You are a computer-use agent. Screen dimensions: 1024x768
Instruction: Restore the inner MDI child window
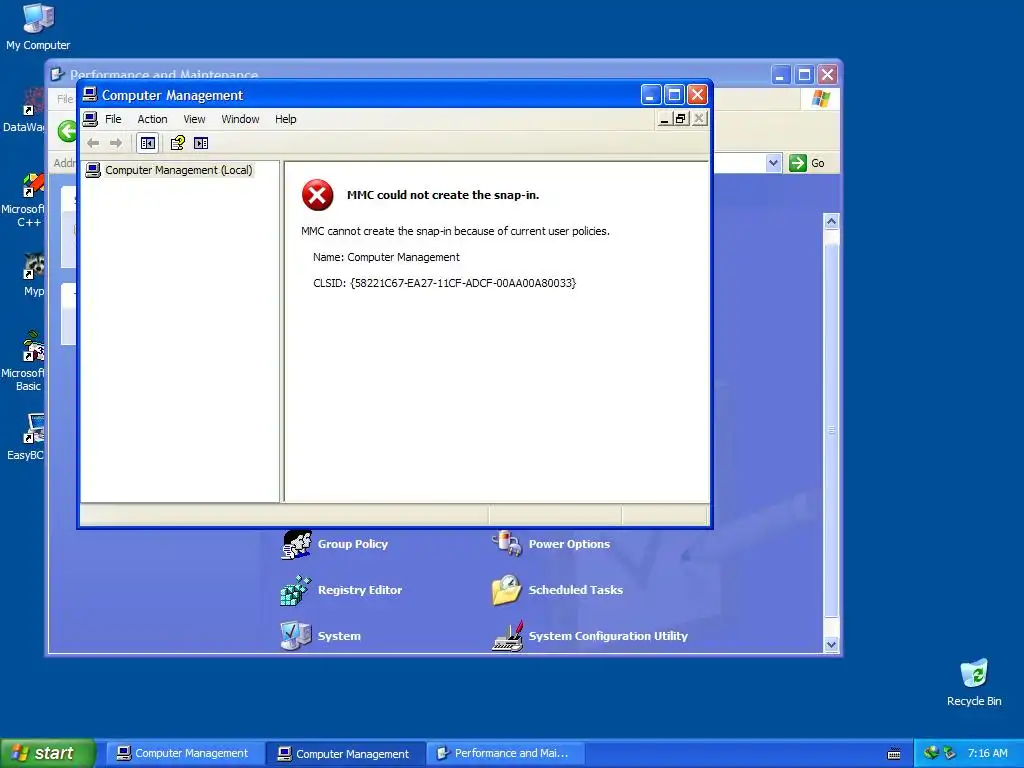[681, 119]
